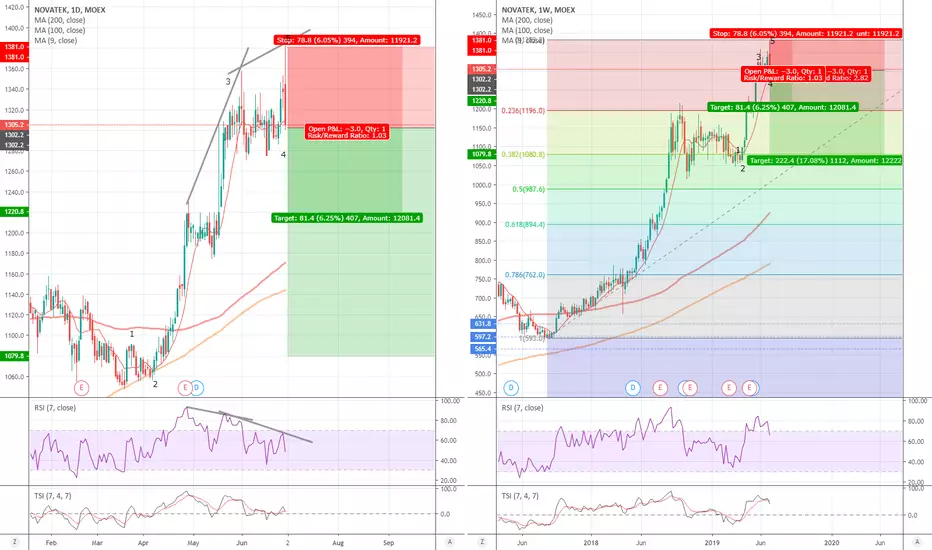Screen dimensions: 932x550
Task: Click the Z timezone button on the weekly chart
Action: coord(482,542)
